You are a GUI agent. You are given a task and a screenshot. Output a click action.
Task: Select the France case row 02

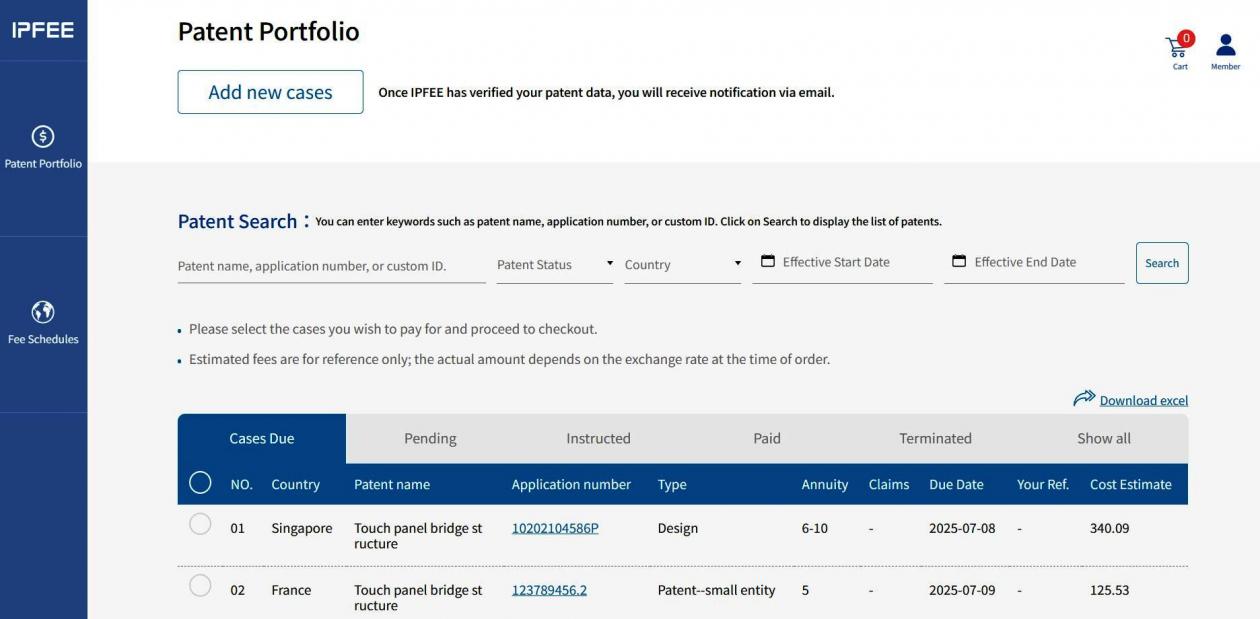pos(200,586)
